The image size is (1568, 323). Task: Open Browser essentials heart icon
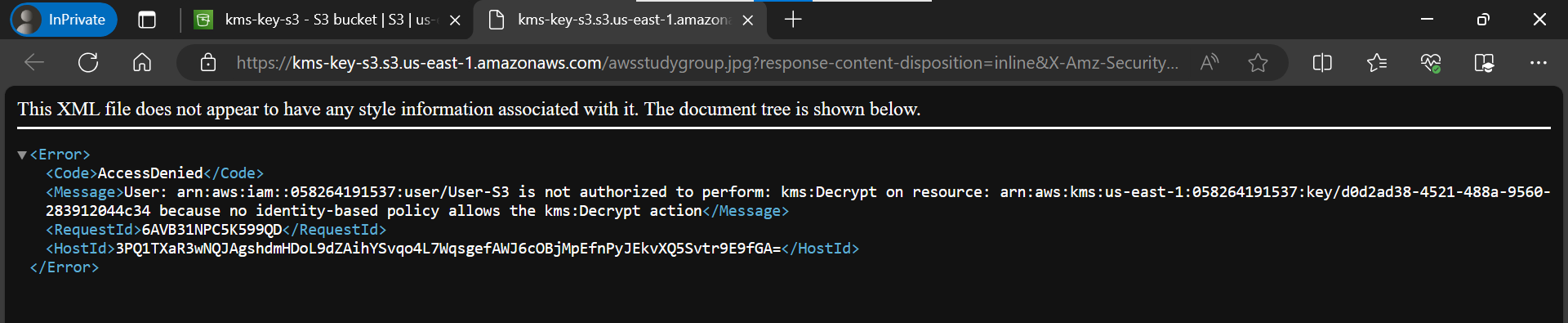tap(1431, 62)
